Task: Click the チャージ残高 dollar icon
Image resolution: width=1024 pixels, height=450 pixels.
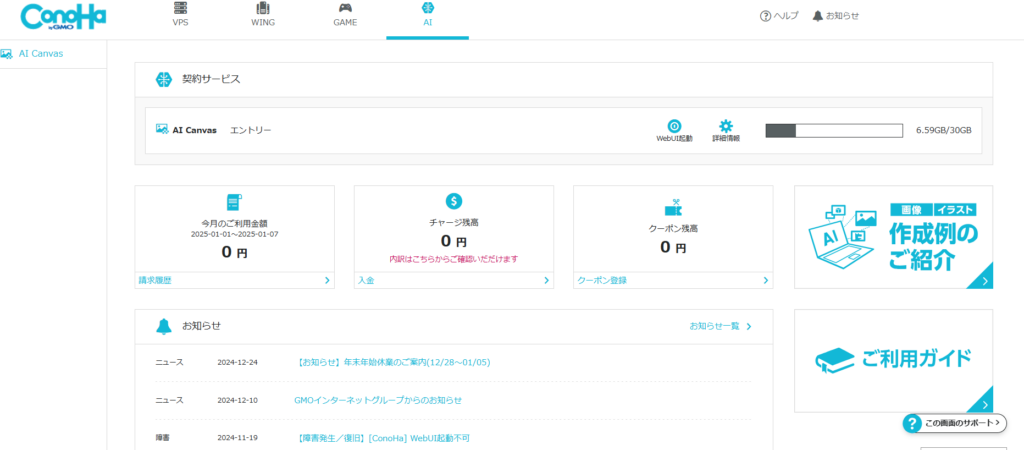Action: pyautogui.click(x=454, y=201)
